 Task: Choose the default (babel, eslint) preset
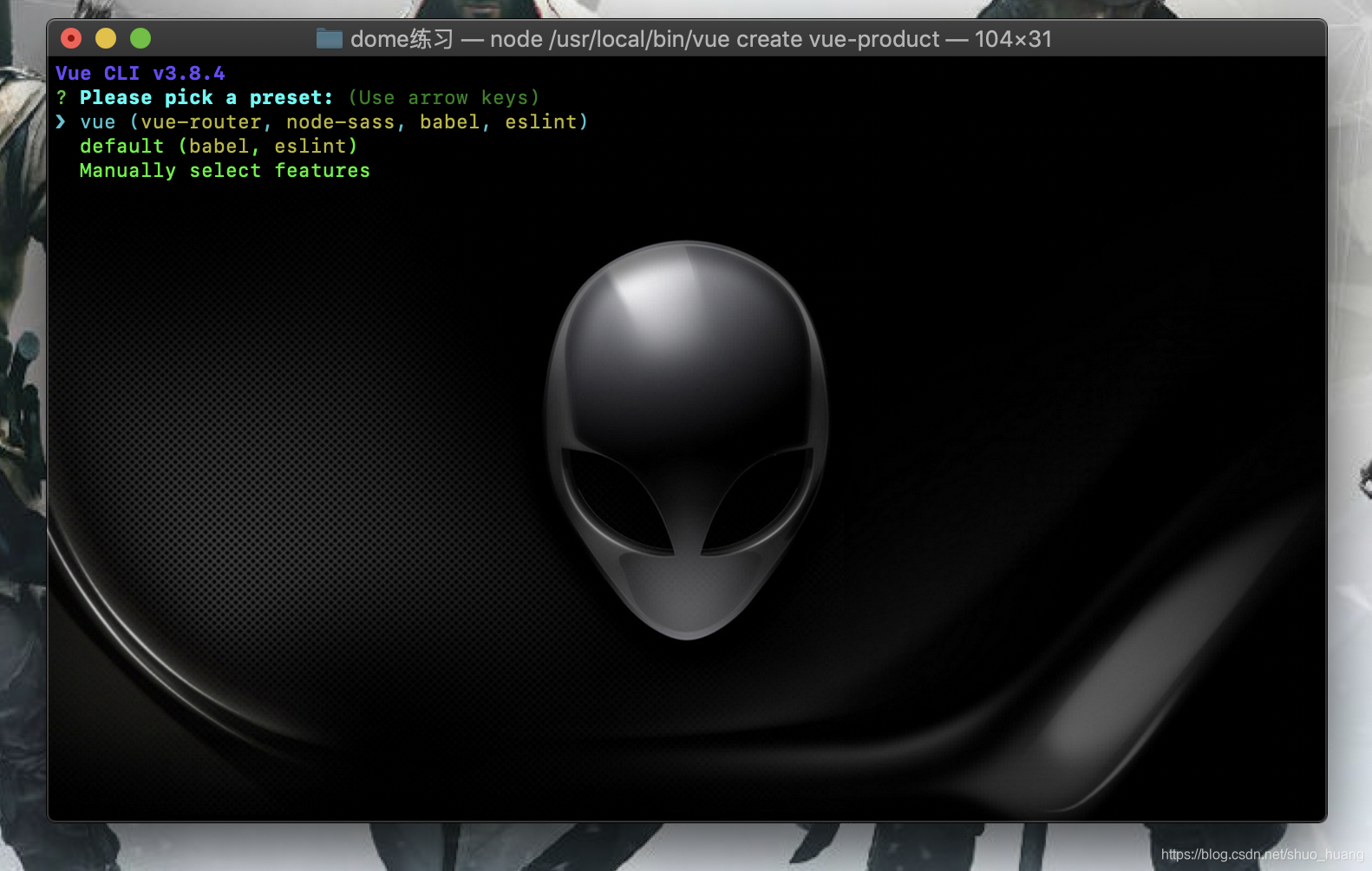tap(219, 147)
